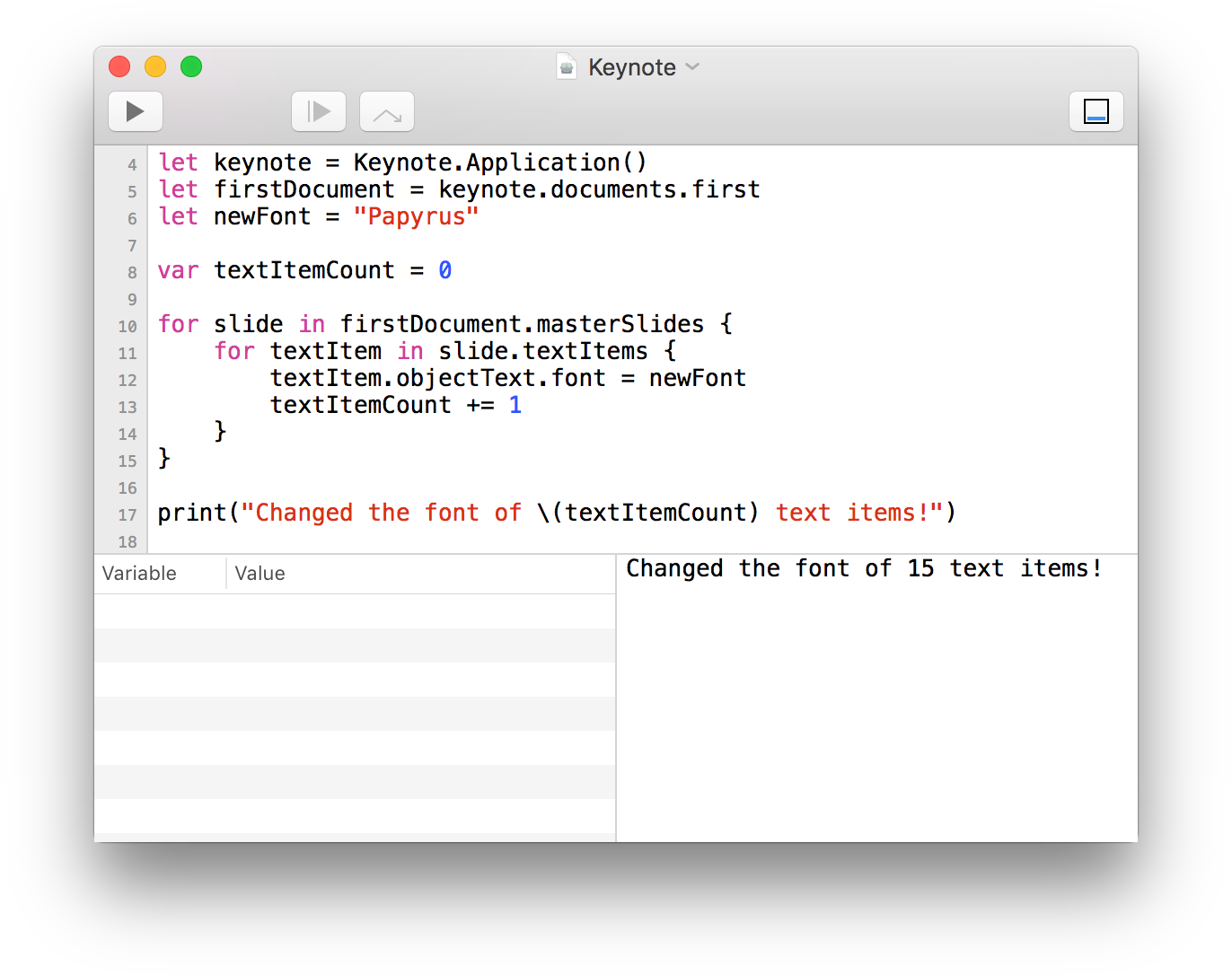Viewport: 1232px width, 975px height.
Task: Zoom the window with the green button
Action: tap(191, 66)
